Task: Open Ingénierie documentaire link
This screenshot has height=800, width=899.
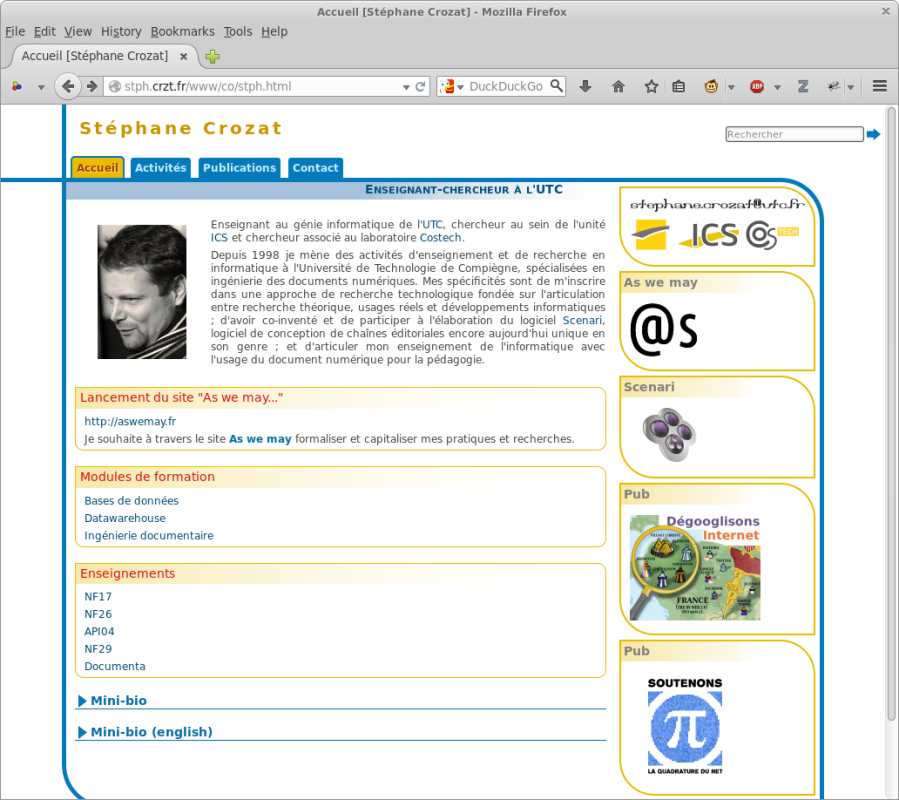Action: point(149,536)
